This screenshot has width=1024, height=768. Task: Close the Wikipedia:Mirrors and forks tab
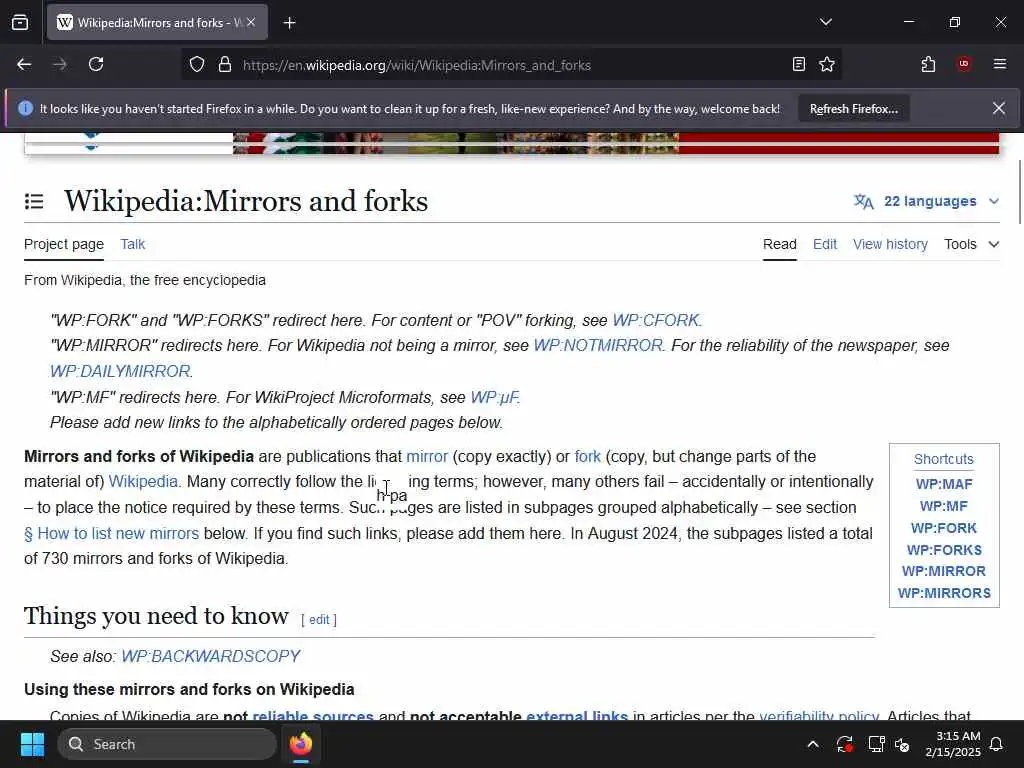251,23
